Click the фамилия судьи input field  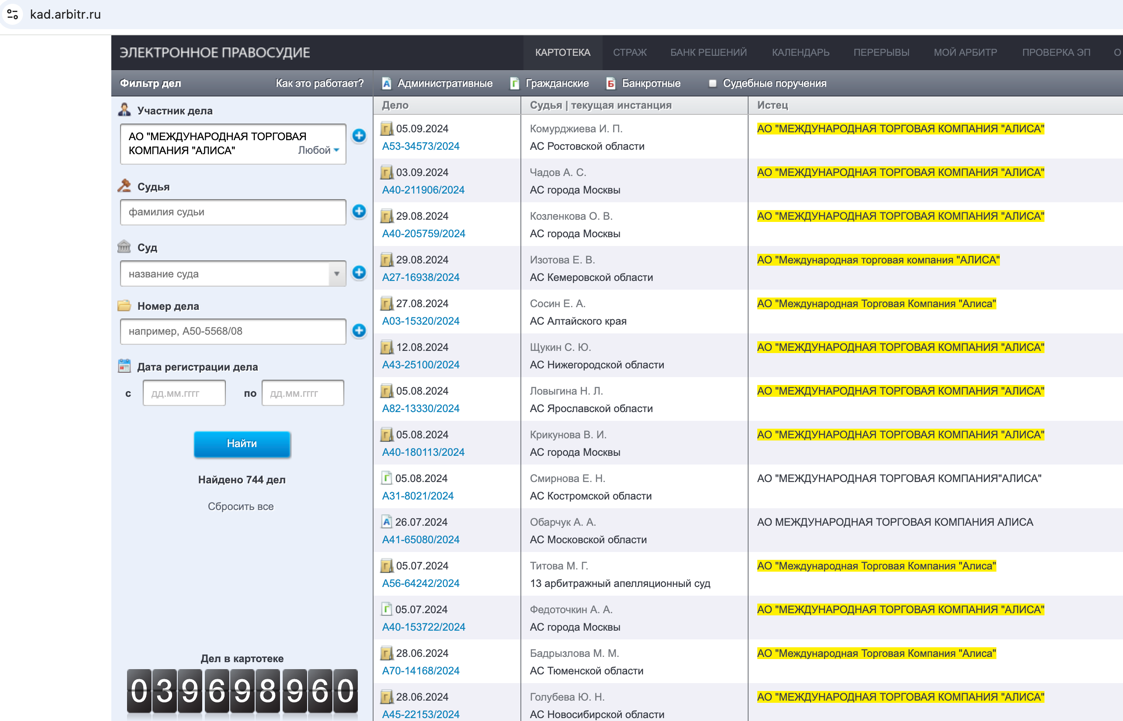(233, 212)
